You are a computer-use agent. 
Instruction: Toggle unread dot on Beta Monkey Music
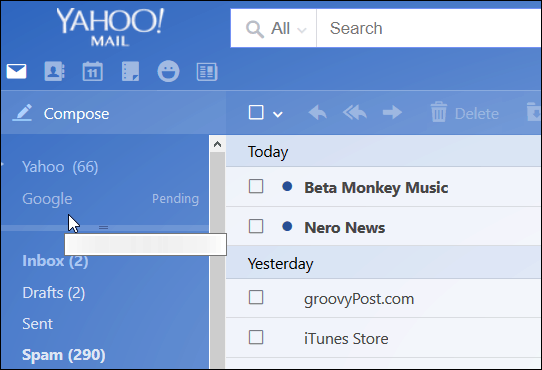(x=287, y=186)
